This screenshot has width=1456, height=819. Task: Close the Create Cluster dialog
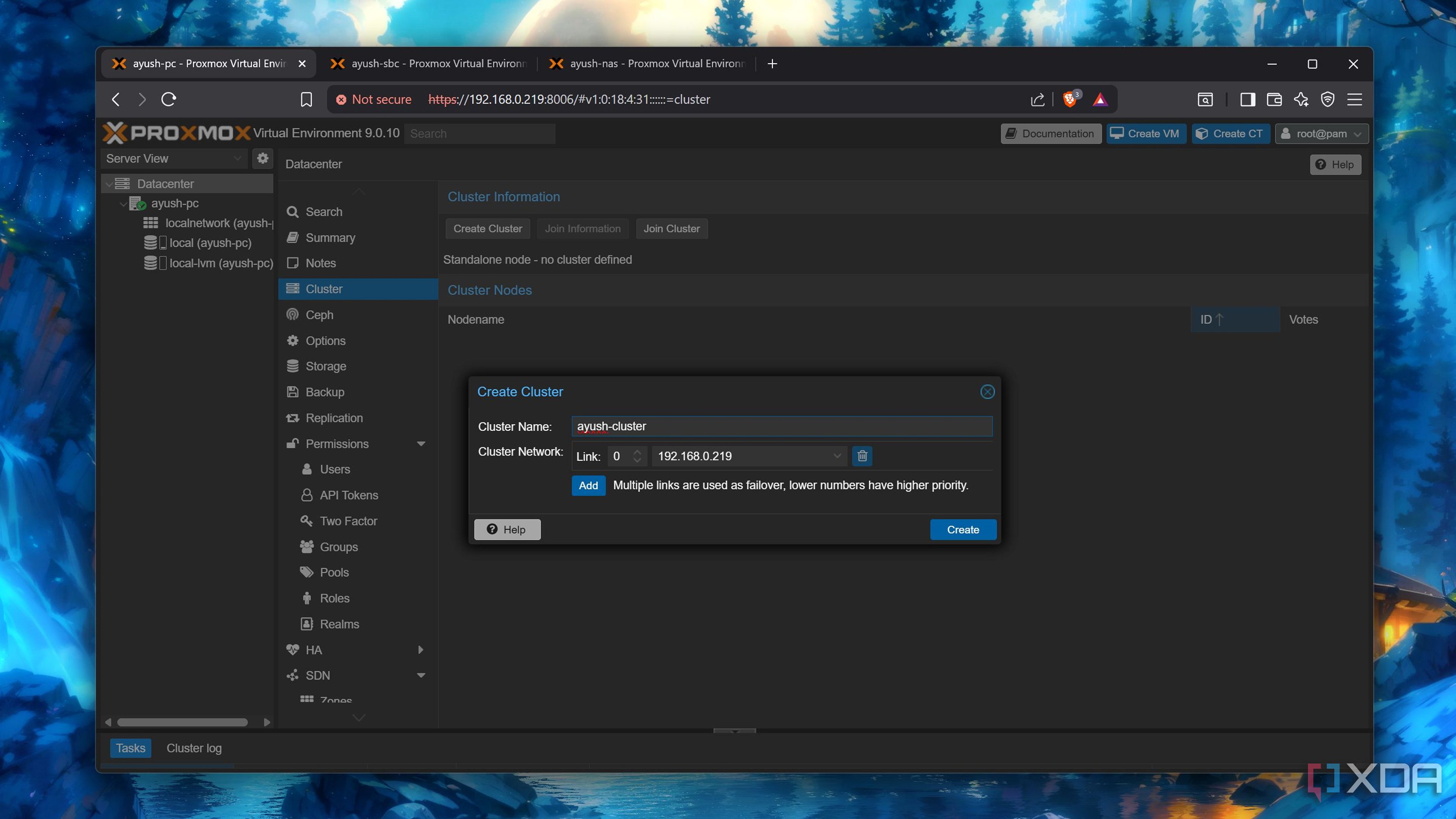point(987,392)
